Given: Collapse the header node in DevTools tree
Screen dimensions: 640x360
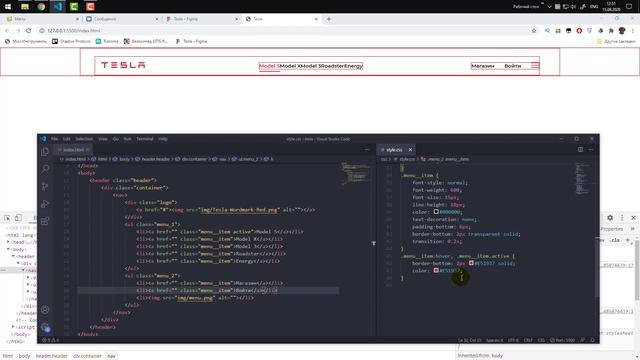Looking at the screenshot, I should point(13,256).
